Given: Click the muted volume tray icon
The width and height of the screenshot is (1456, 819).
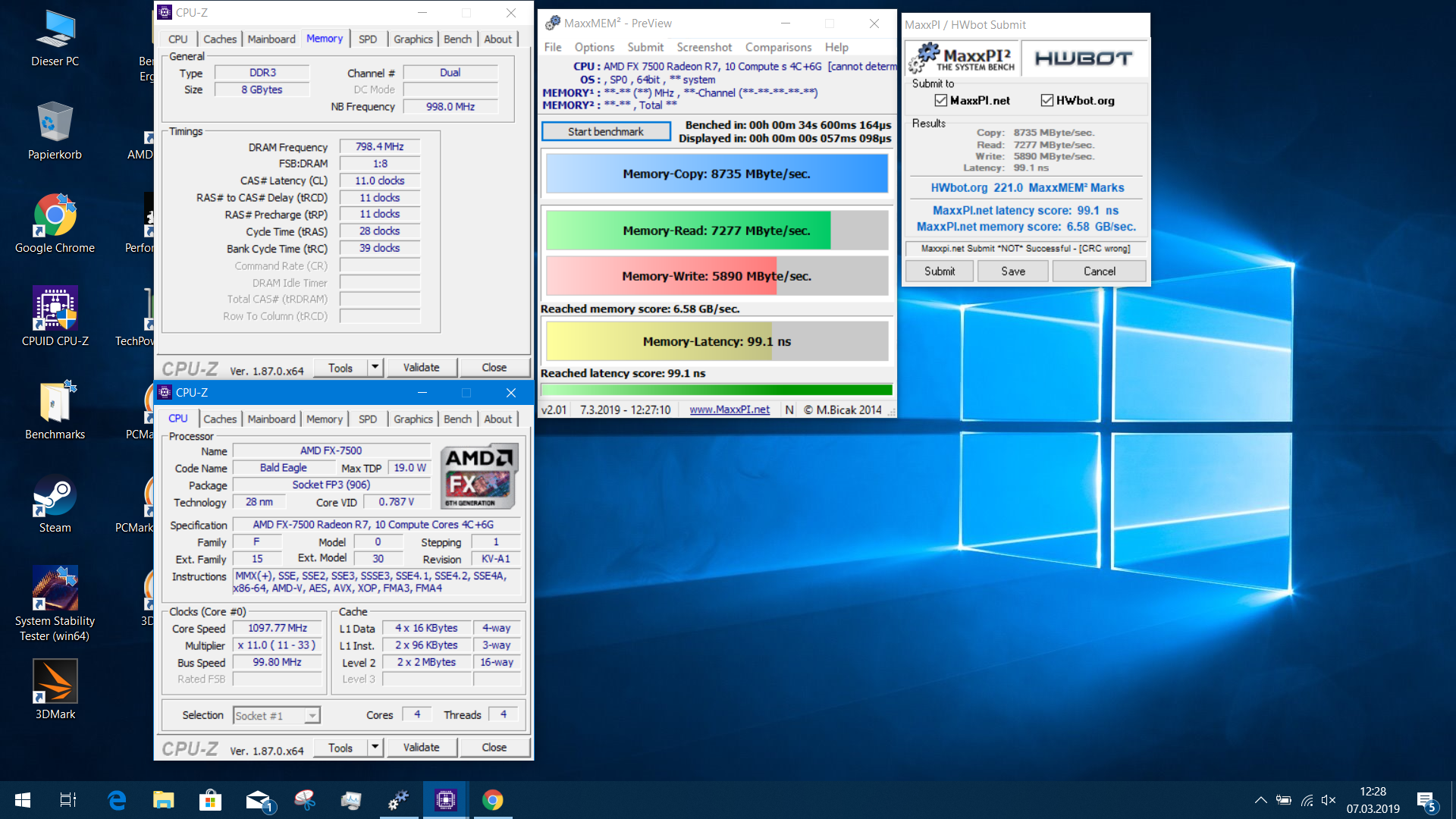Looking at the screenshot, I should (1329, 800).
